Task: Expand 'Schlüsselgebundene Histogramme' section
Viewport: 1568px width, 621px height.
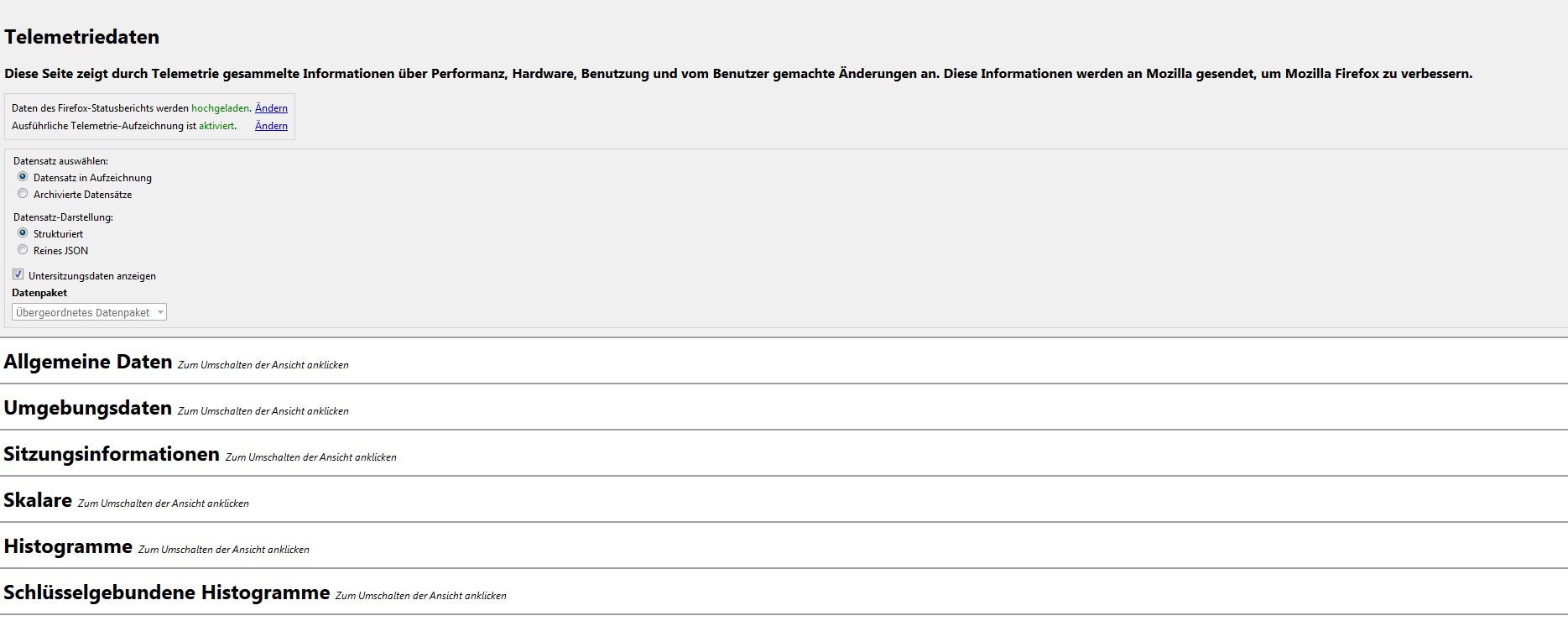Action: (x=167, y=592)
